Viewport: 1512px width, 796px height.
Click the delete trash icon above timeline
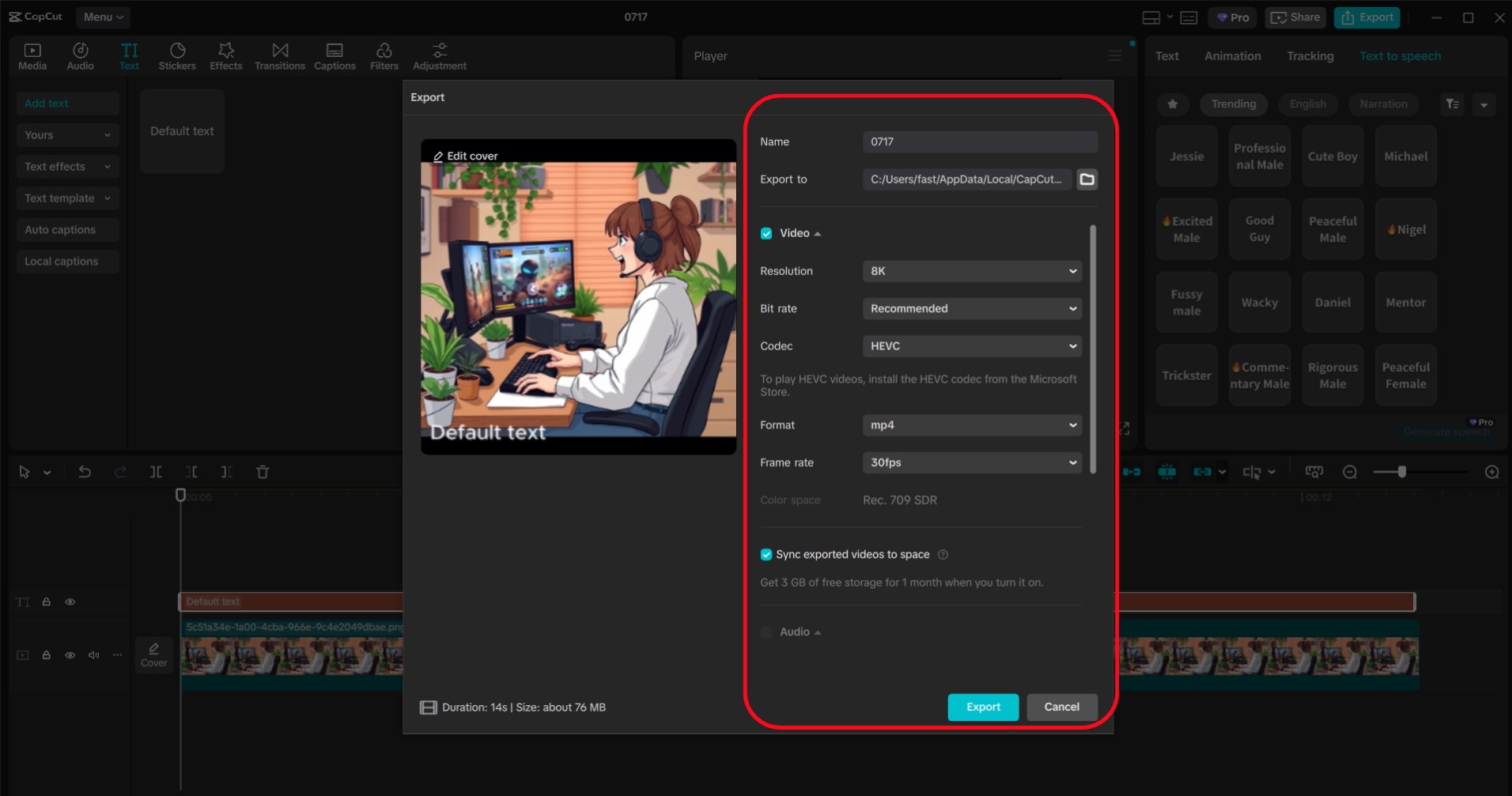pos(263,472)
